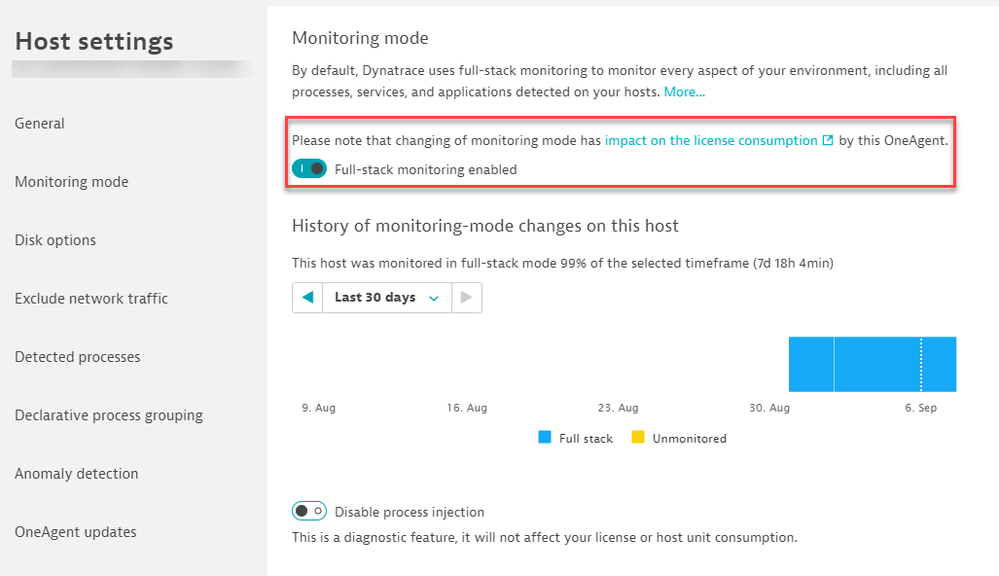Click the external link icon beside license consumption
Image resolution: width=999 pixels, height=576 pixels.
point(827,141)
